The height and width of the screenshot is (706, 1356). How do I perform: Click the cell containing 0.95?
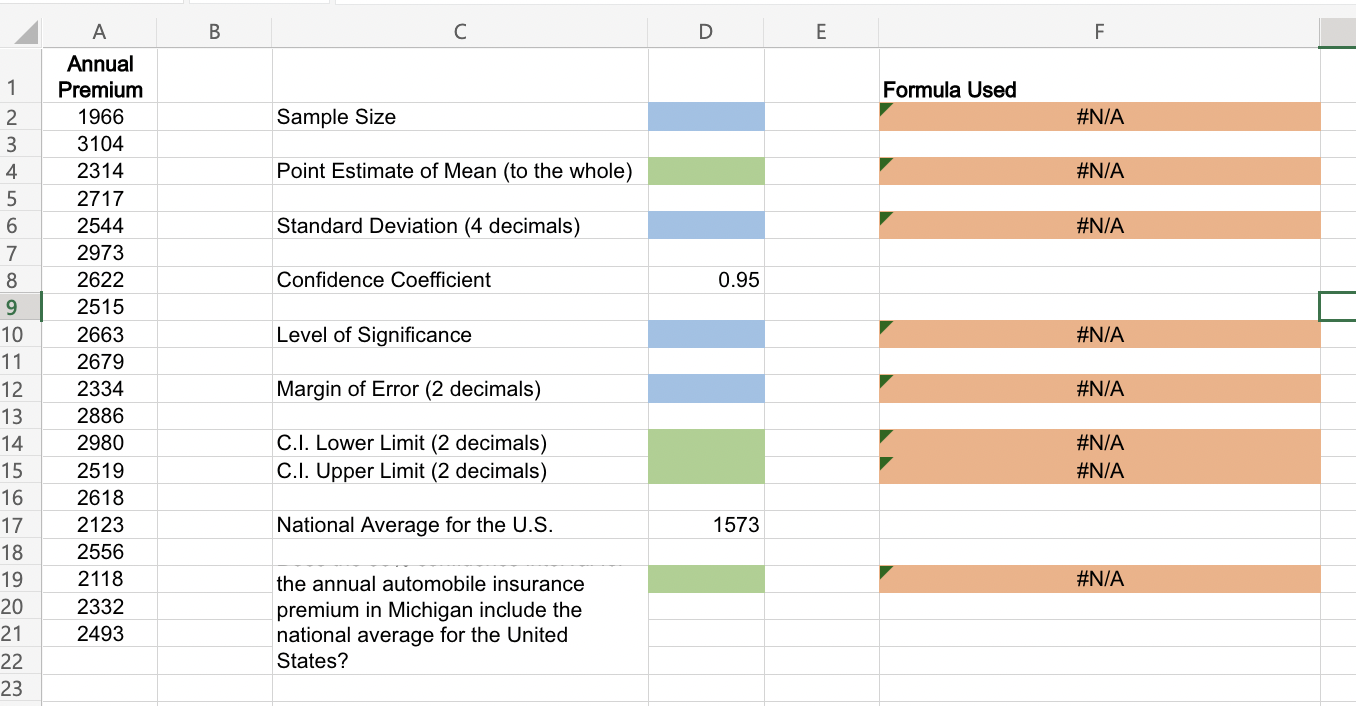coord(706,280)
